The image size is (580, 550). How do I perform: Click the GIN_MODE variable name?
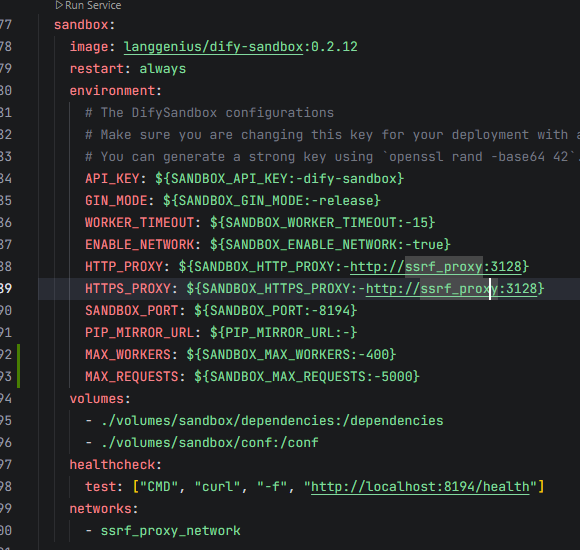(116, 200)
